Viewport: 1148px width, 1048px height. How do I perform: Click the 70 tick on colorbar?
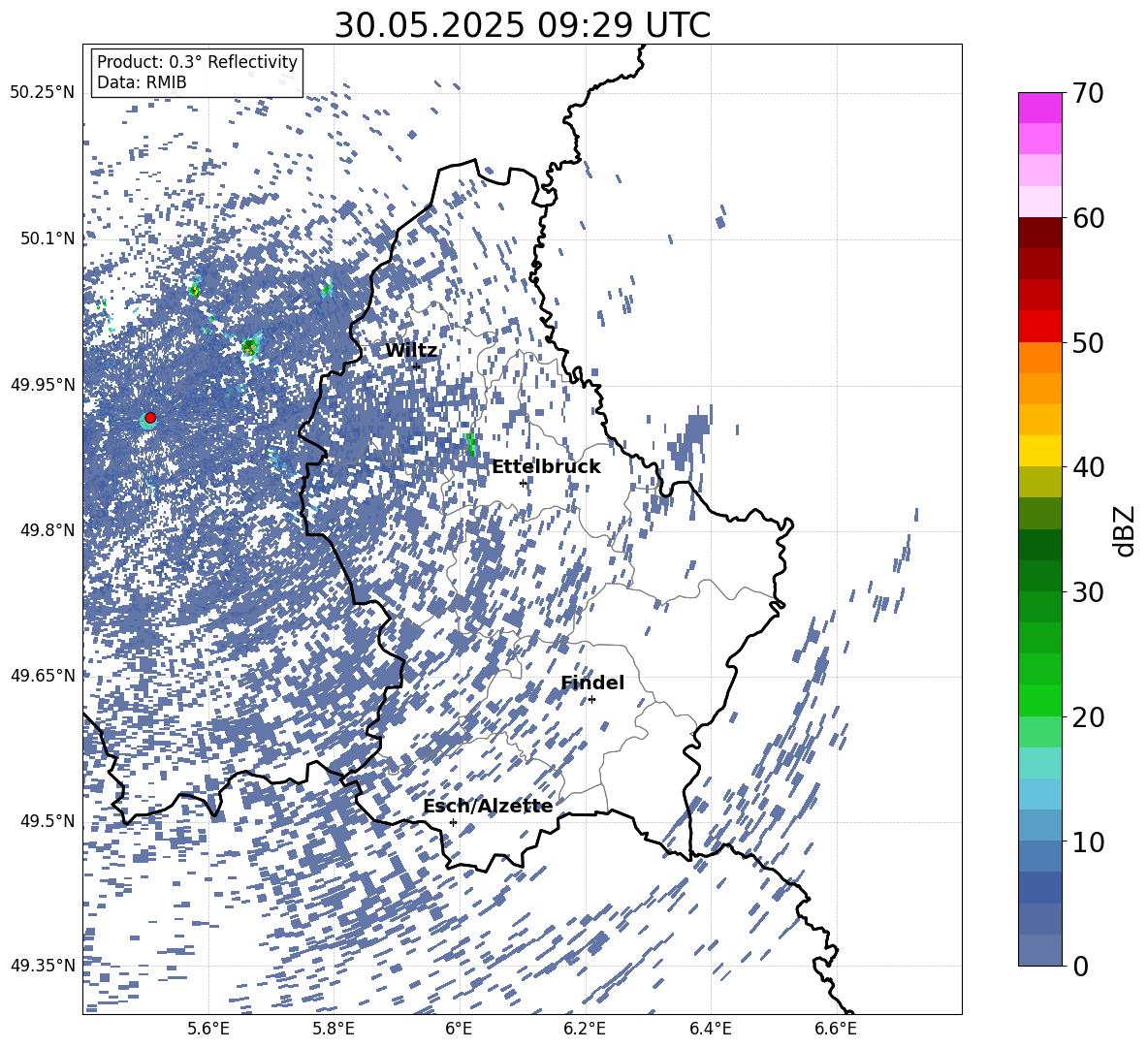[1087, 93]
